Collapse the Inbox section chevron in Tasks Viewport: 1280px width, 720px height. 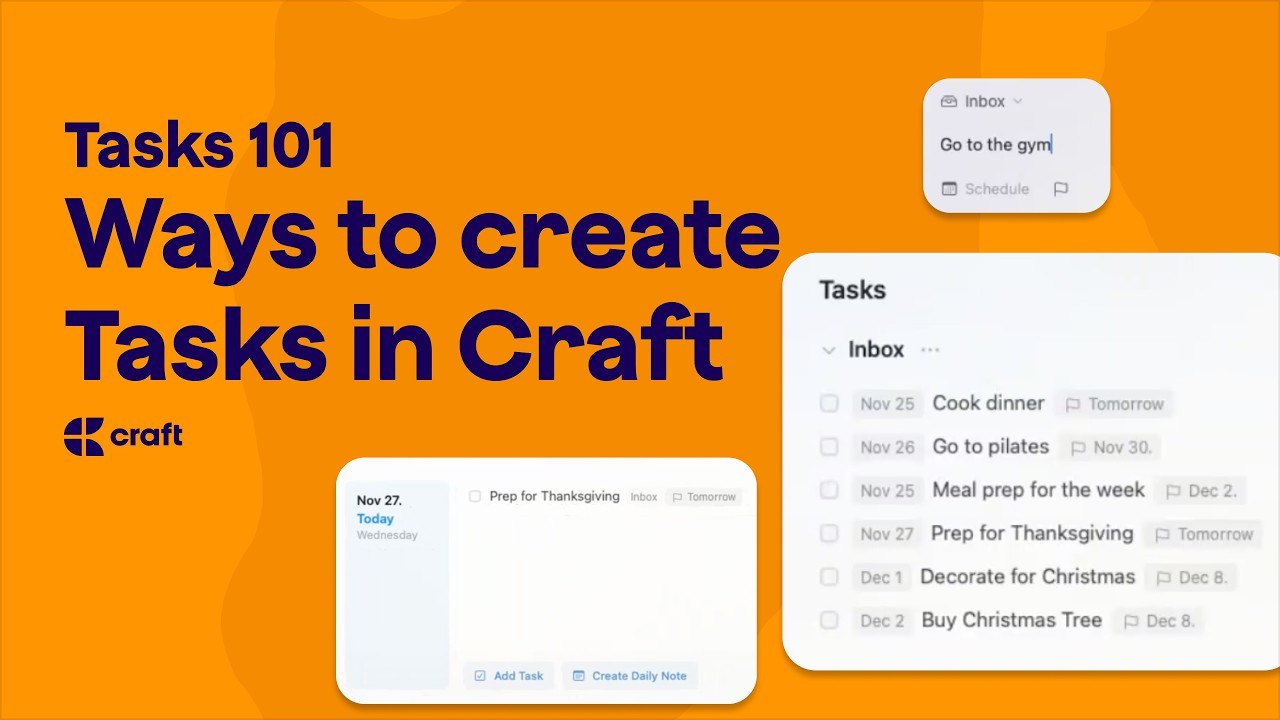[828, 350]
